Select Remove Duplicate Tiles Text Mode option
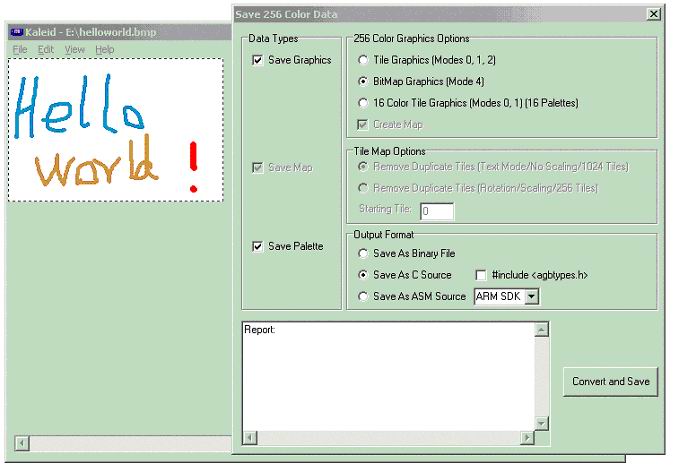This screenshot has height=472, width=678. click(363, 166)
